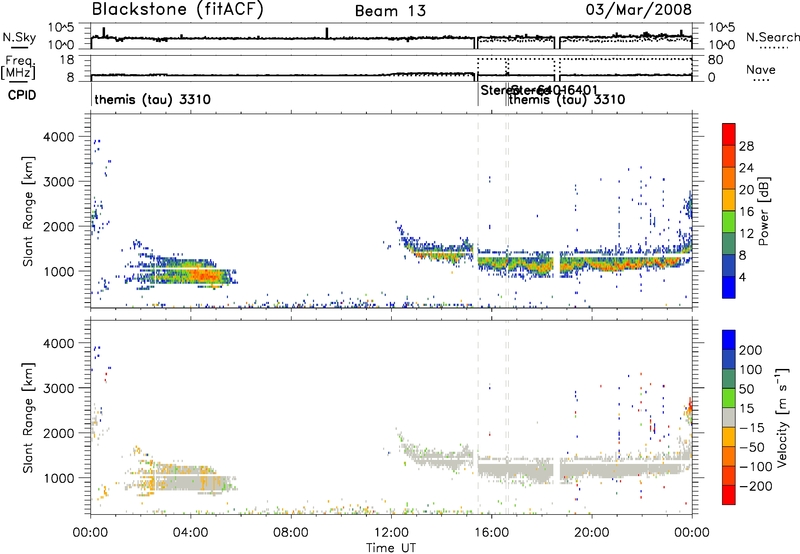800x554 pixels.
Task: Select the "N.Search" legend label
Action: 773,37
